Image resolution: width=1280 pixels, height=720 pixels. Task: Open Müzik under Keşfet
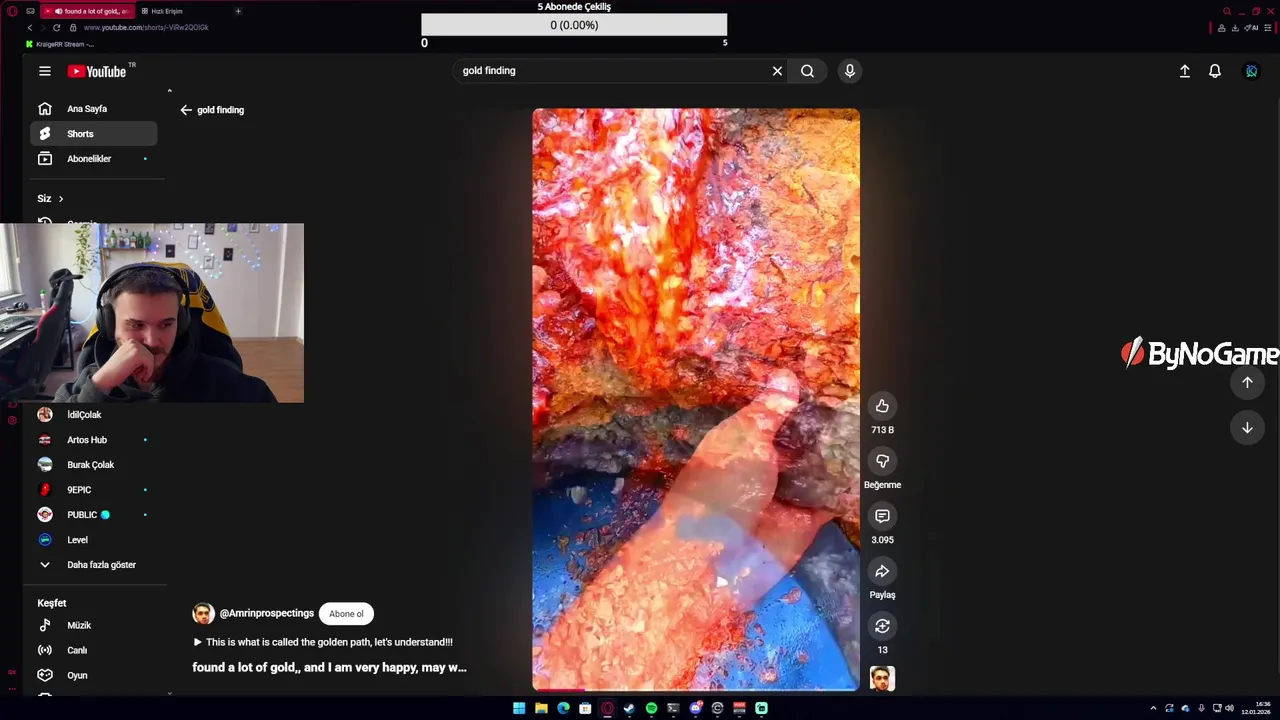click(94, 625)
